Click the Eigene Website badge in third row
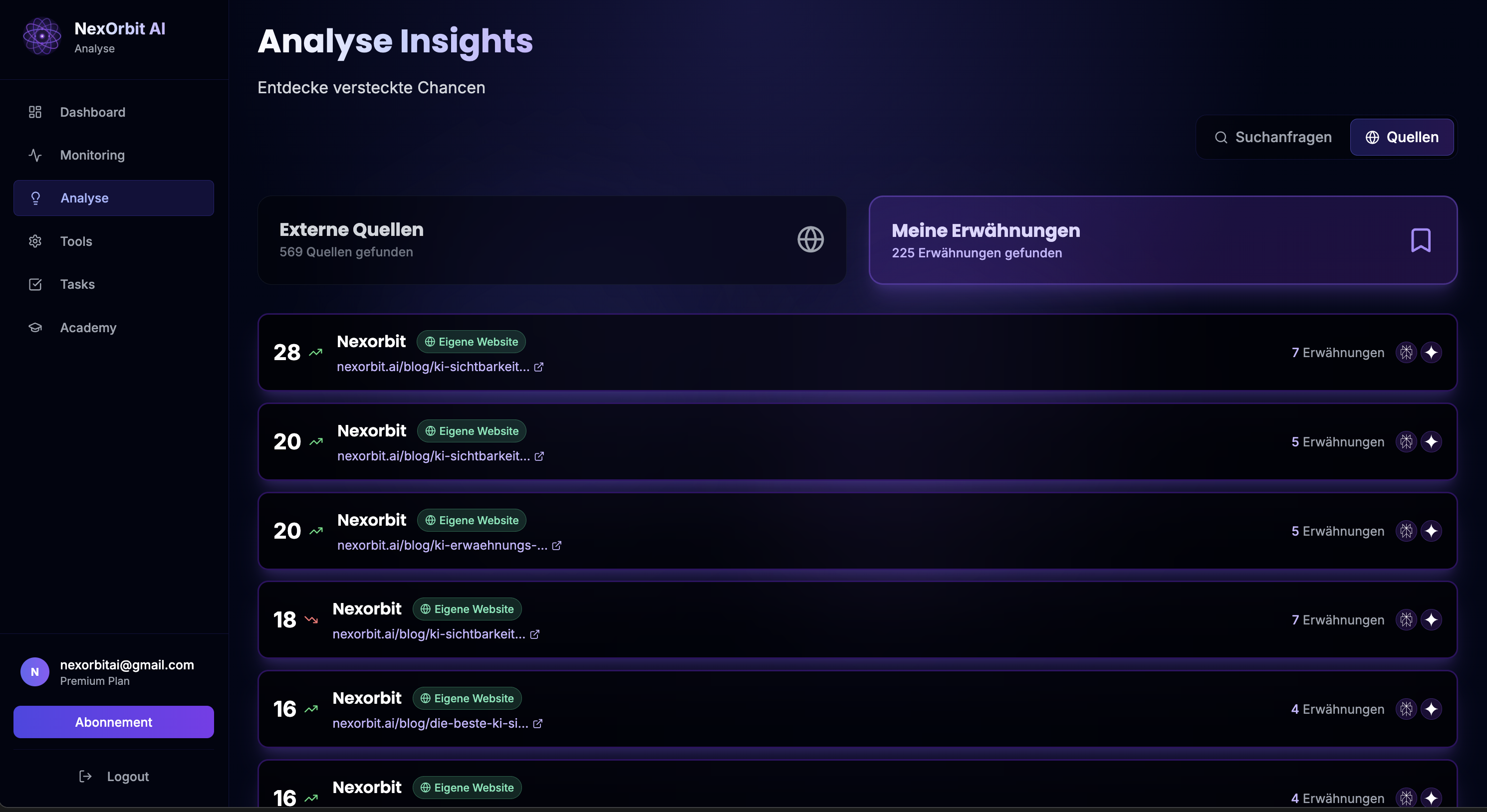Screen dimensions: 1487x812 pos(472,521)
